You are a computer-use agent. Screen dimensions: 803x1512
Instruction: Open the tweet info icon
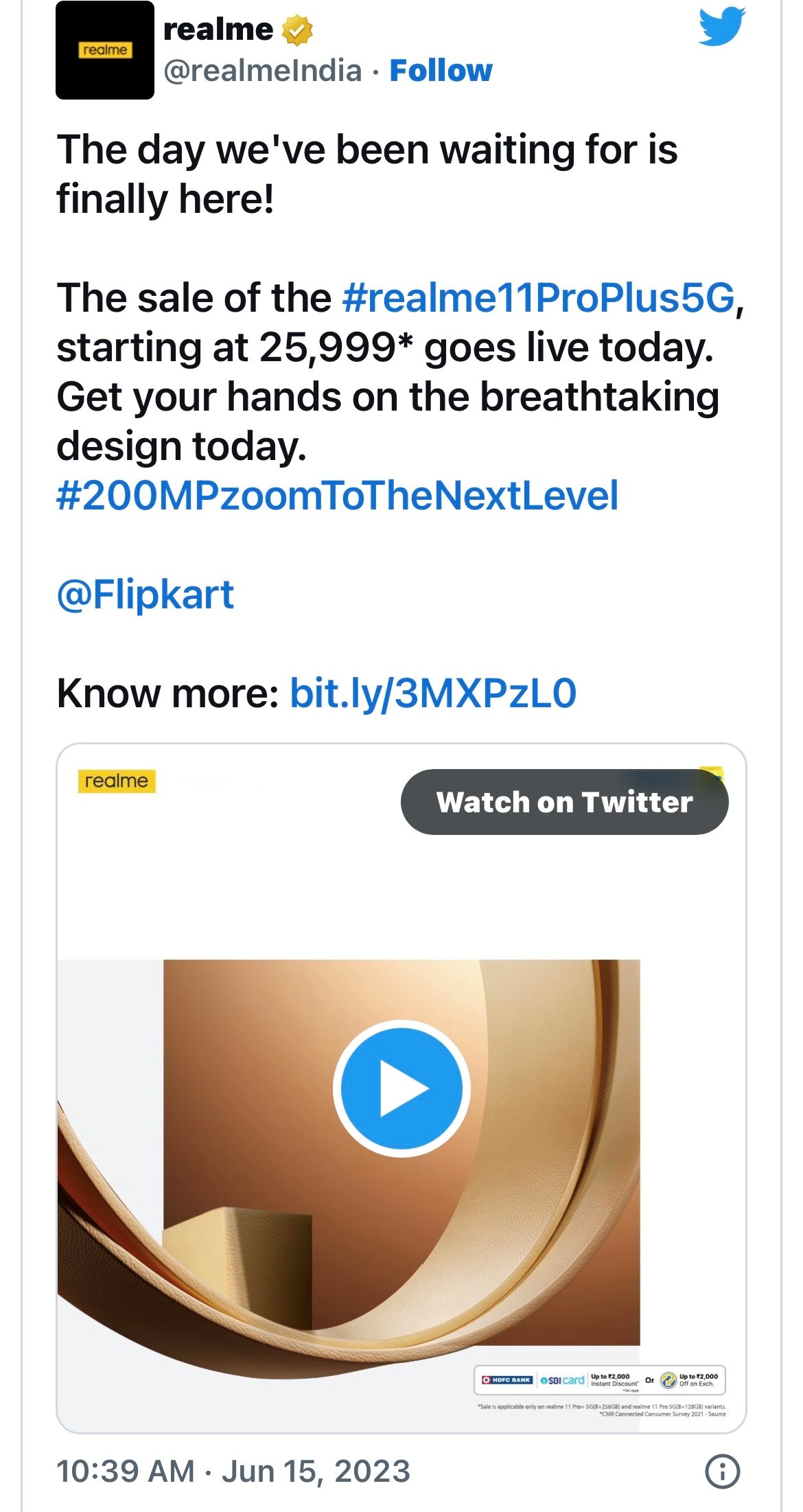(x=722, y=1471)
